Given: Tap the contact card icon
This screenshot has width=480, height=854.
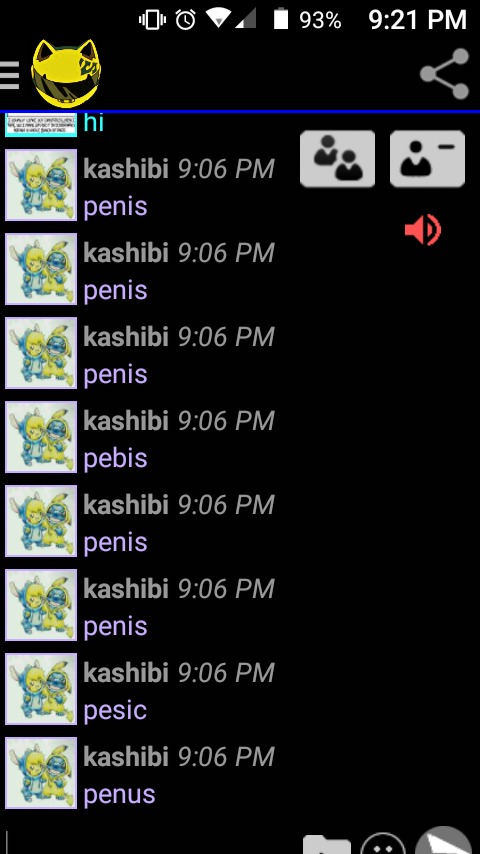Looking at the screenshot, I should pyautogui.click(x=427, y=158).
